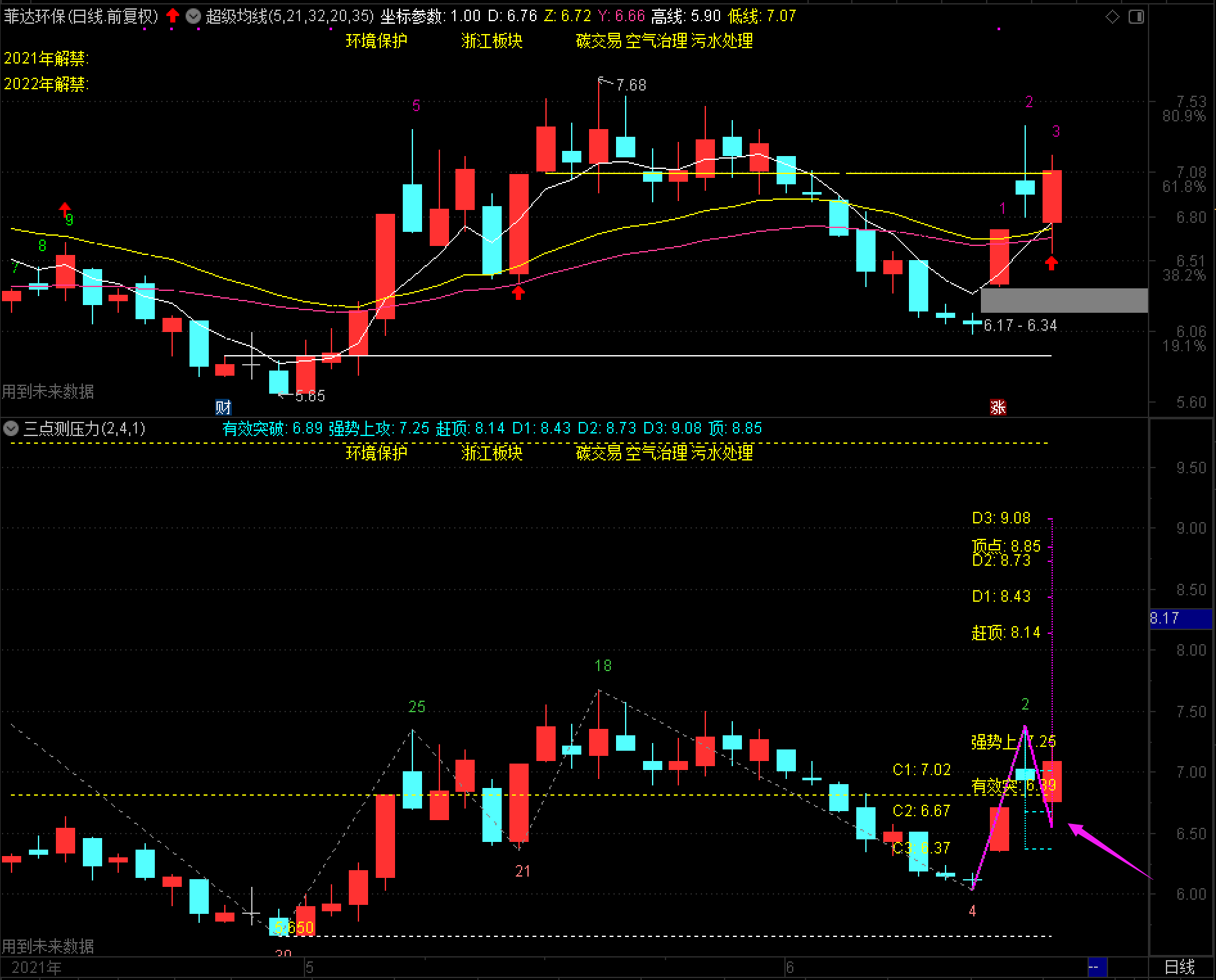Click 2022年解禁 label
The image size is (1216, 980).
tap(46, 84)
